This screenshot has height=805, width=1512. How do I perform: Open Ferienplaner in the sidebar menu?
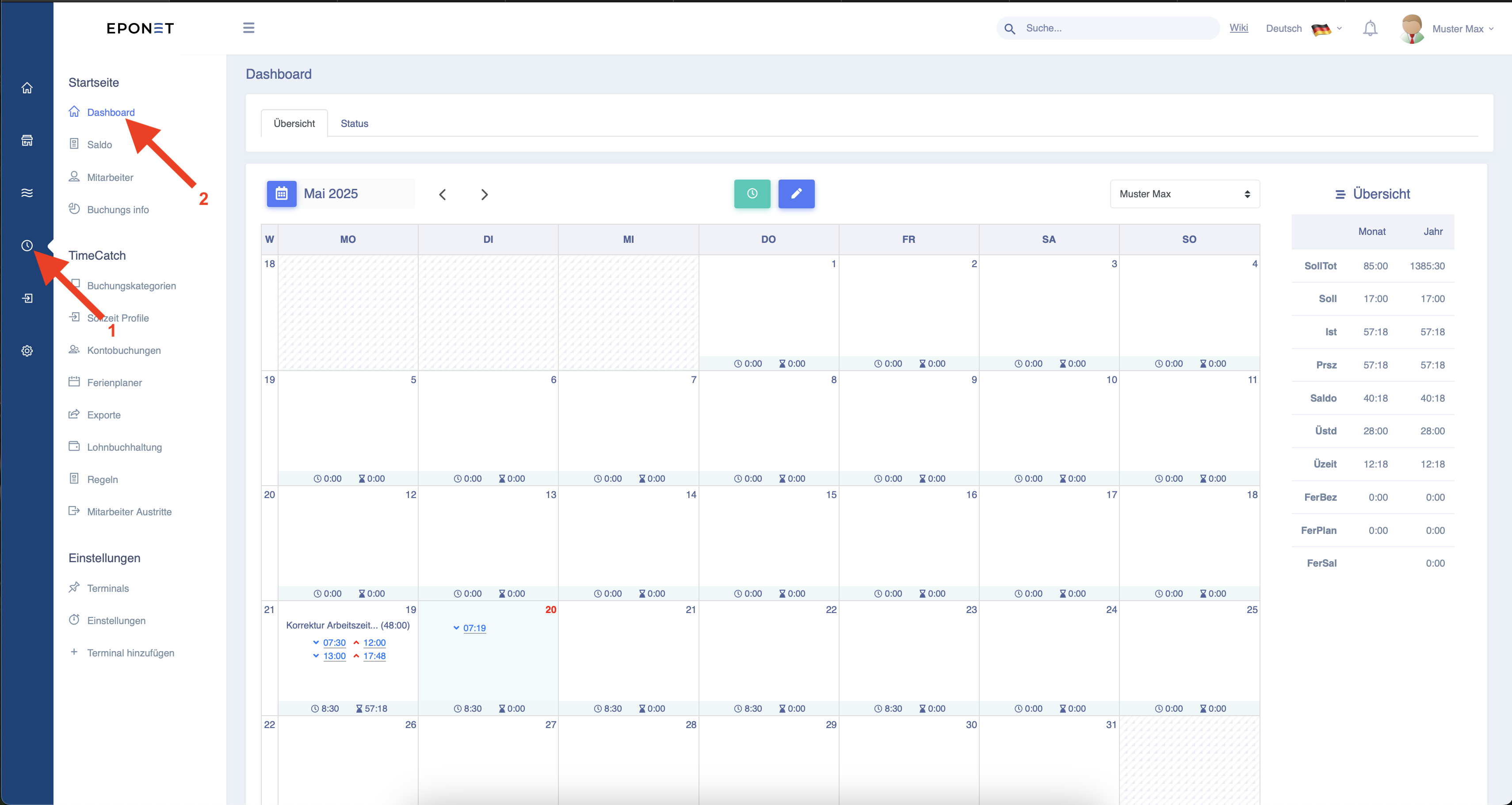[115, 383]
